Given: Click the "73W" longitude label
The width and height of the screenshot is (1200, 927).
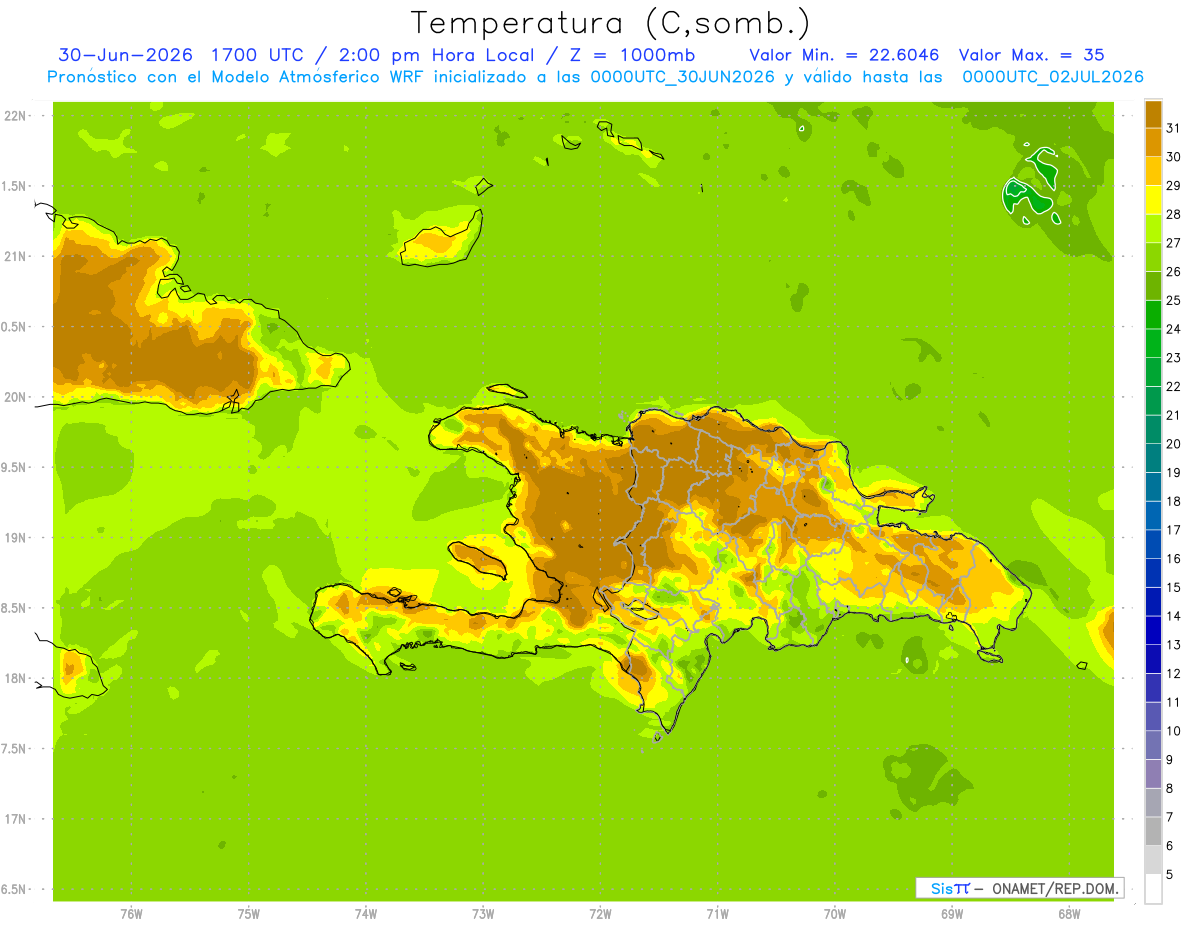Looking at the screenshot, I should (483, 914).
